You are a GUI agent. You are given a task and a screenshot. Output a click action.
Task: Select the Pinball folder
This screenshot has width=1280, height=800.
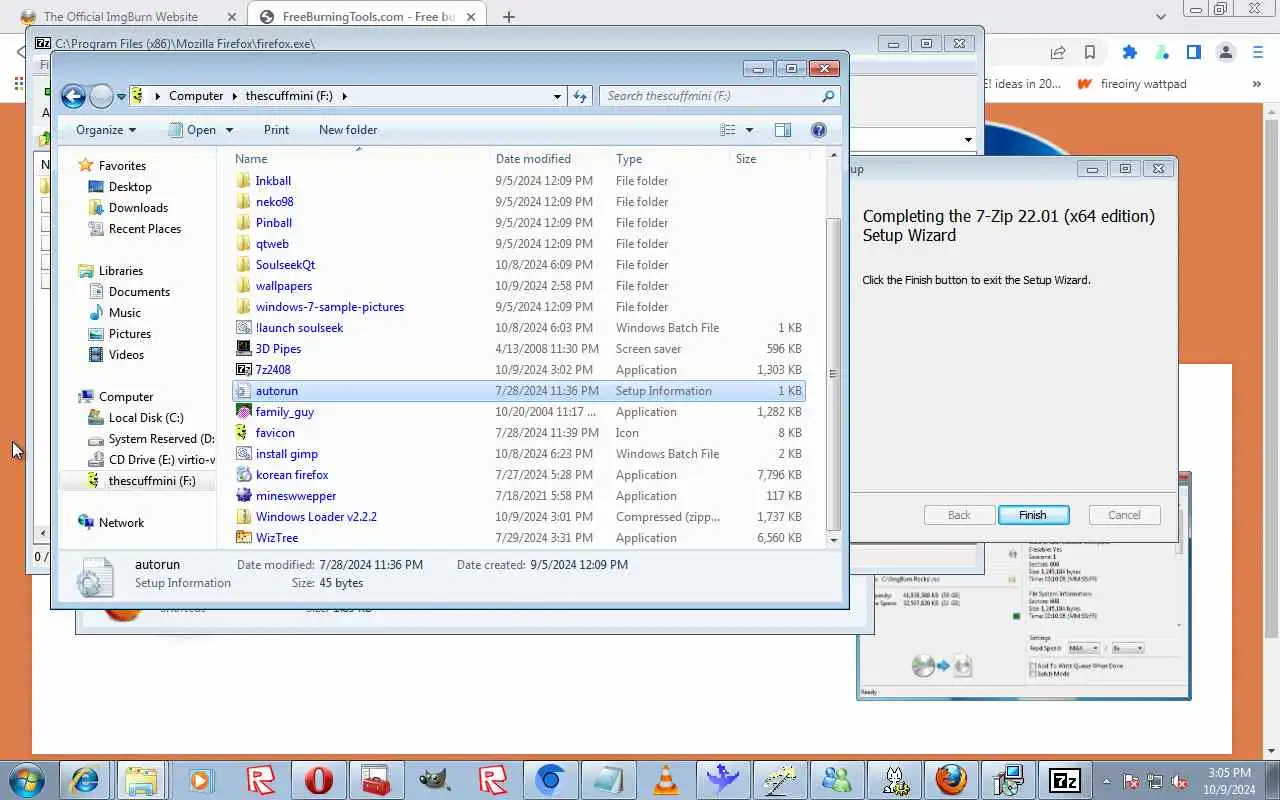point(273,223)
